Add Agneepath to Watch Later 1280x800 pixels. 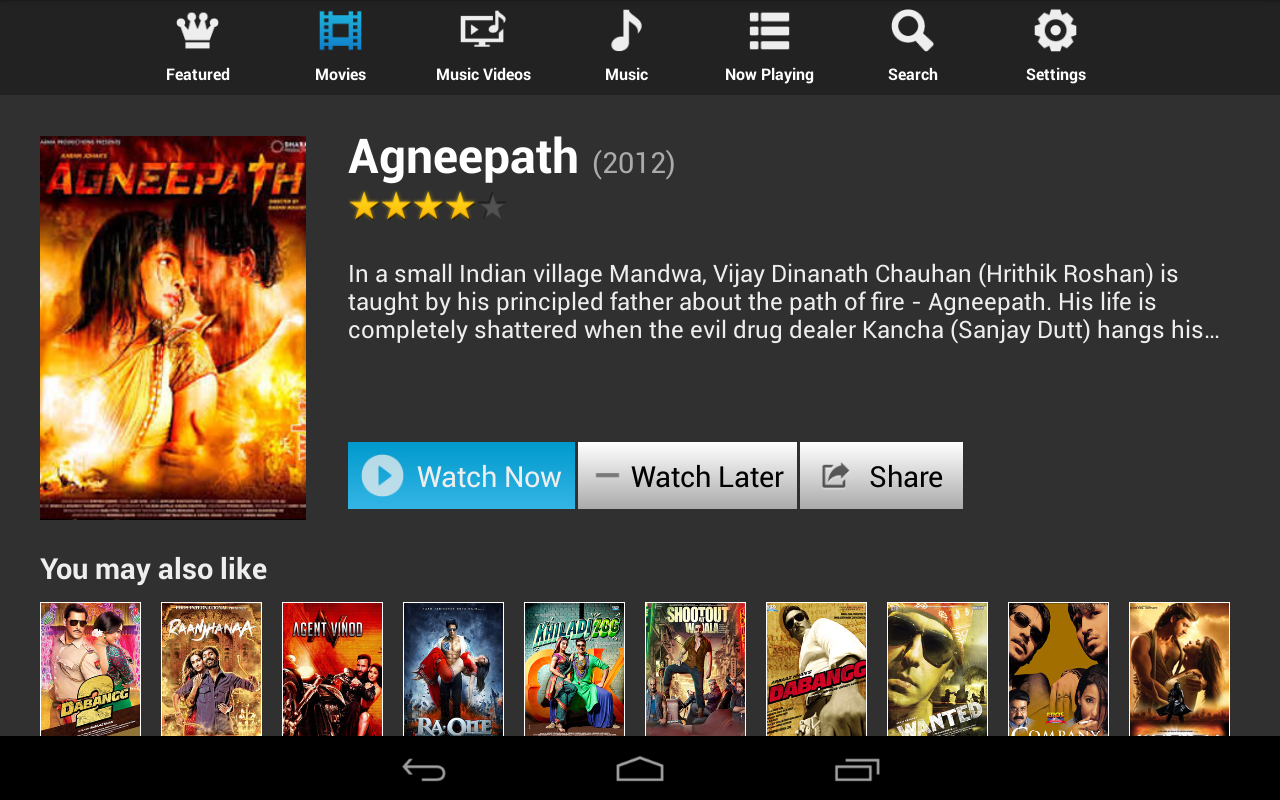(687, 476)
